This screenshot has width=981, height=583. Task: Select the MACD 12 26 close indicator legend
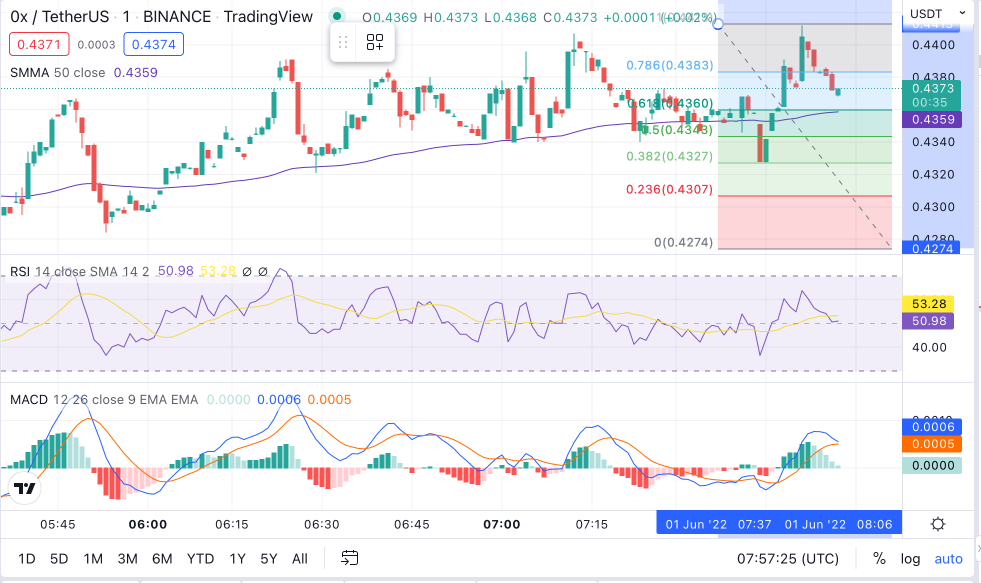104,400
